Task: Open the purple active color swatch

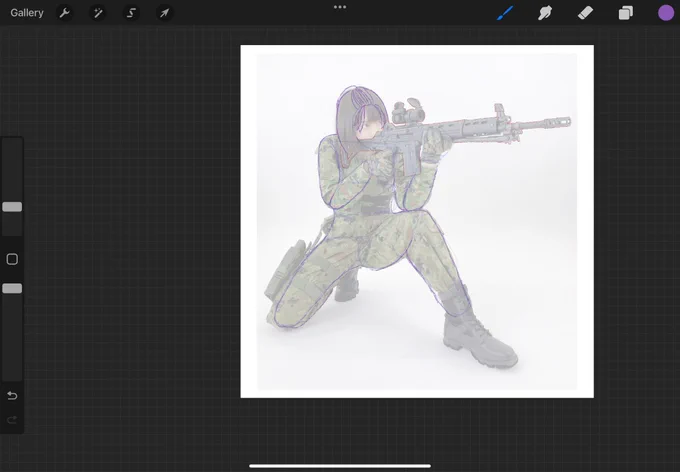Action: [666, 13]
